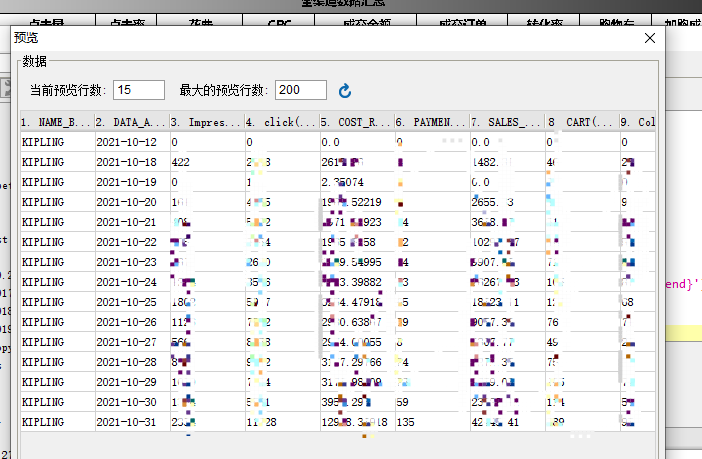
Task: Select the CART column header
Action: click(x=582, y=122)
